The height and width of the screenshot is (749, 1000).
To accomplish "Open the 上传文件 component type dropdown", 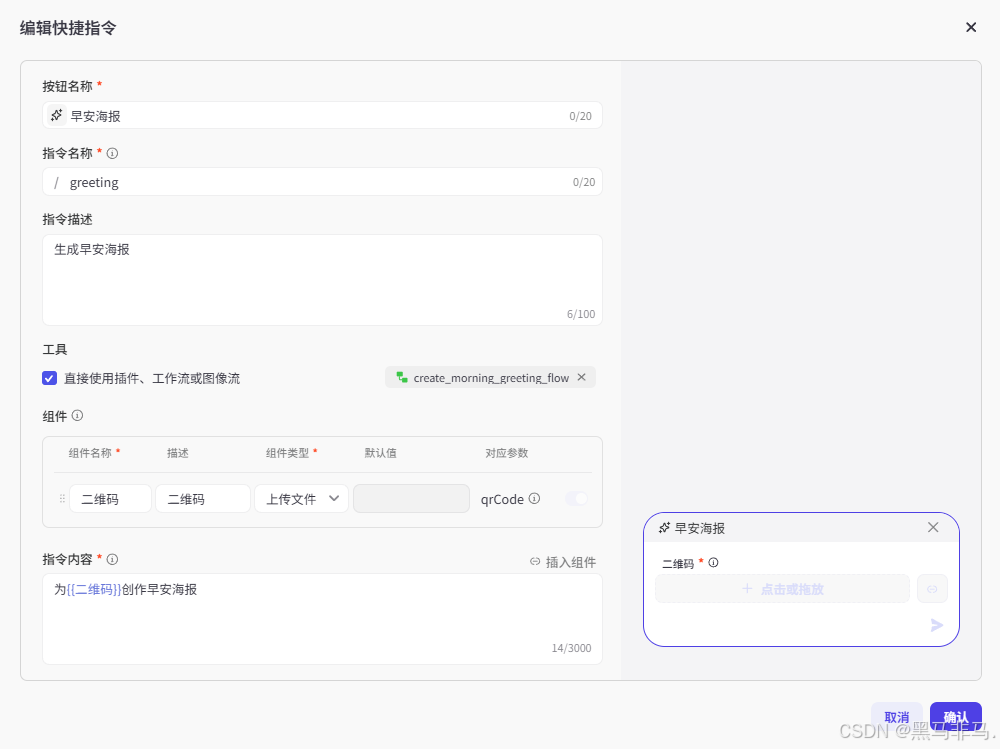I will tap(301, 498).
